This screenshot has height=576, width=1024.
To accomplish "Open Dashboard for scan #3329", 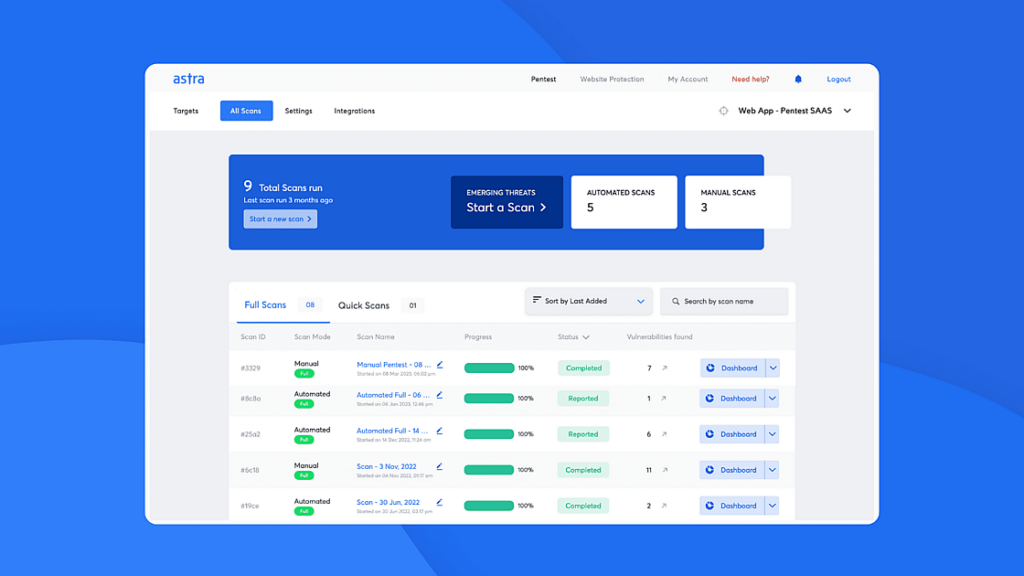I will pos(732,368).
